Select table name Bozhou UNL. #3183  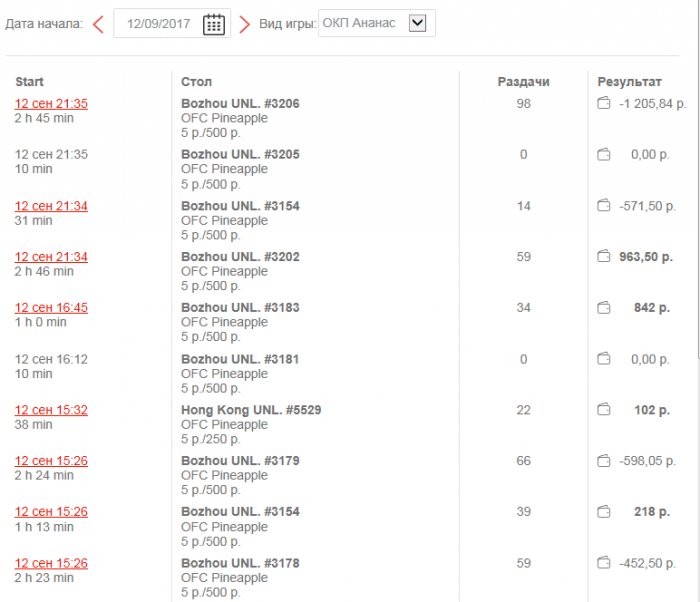pos(240,308)
